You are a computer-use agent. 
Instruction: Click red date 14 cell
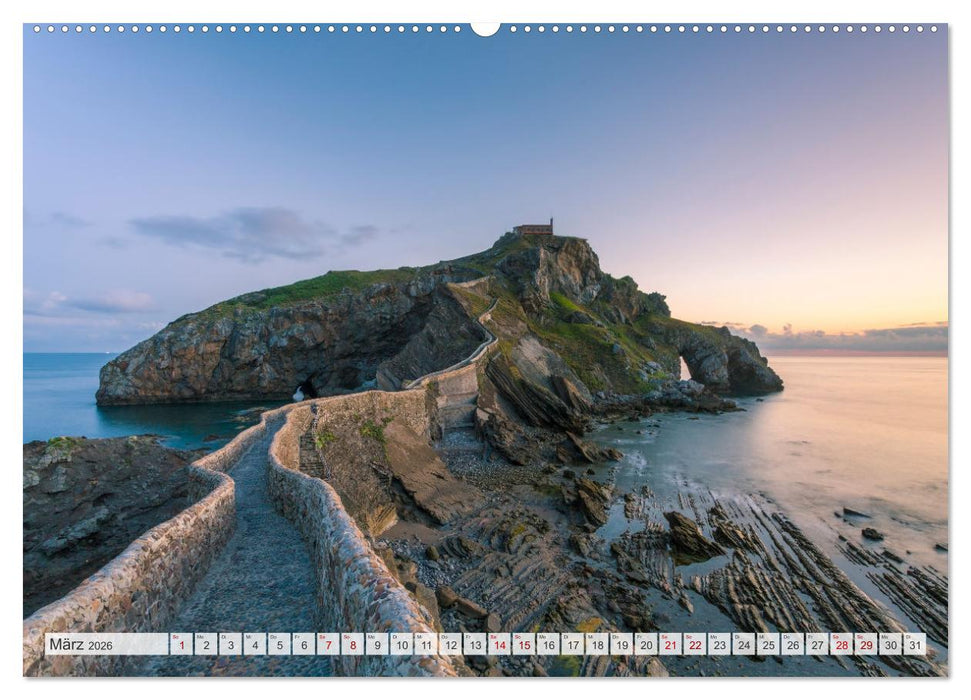click(499, 645)
